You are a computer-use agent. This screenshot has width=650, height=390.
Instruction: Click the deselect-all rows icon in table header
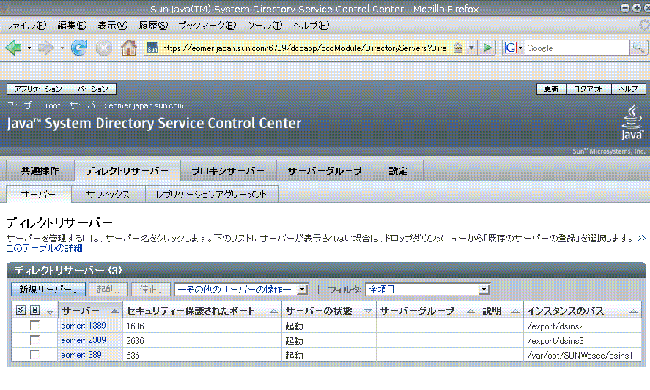click(x=35, y=310)
